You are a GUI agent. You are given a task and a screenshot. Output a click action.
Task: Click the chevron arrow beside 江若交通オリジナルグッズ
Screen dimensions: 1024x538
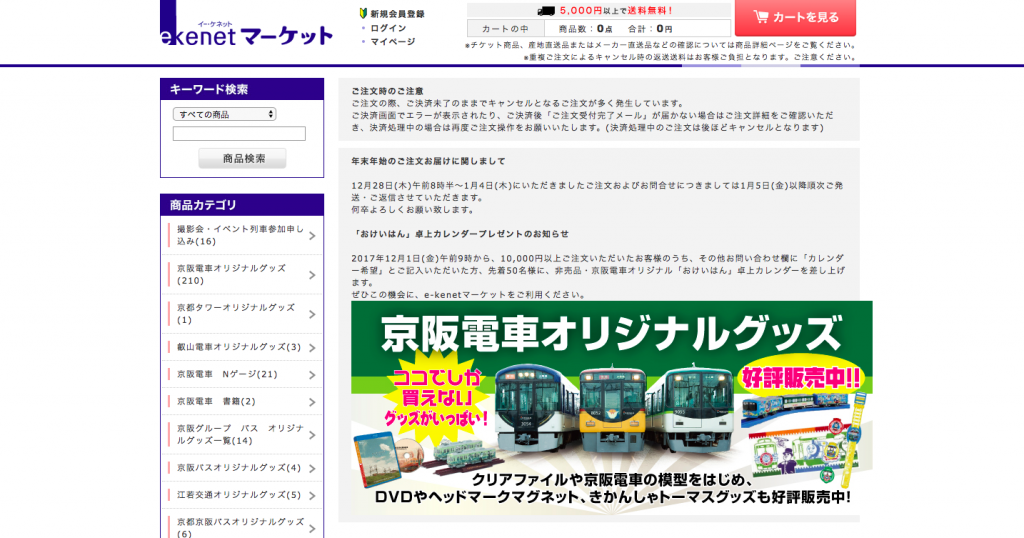(x=313, y=495)
